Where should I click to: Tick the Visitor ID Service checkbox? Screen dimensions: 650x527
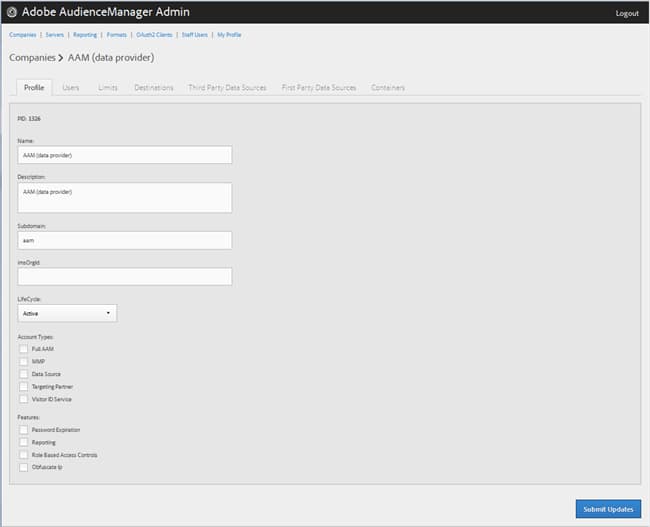(24, 399)
